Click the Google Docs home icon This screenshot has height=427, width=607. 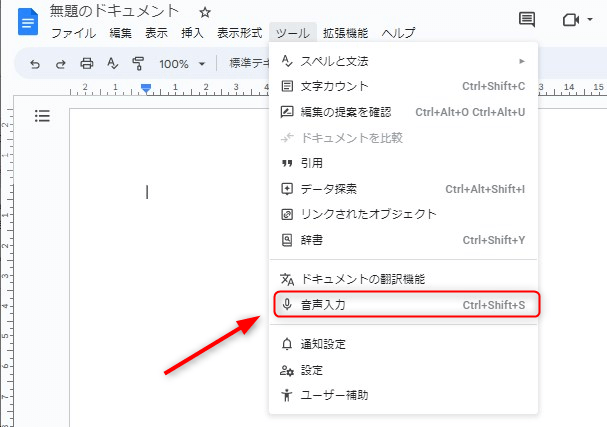click(x=28, y=22)
